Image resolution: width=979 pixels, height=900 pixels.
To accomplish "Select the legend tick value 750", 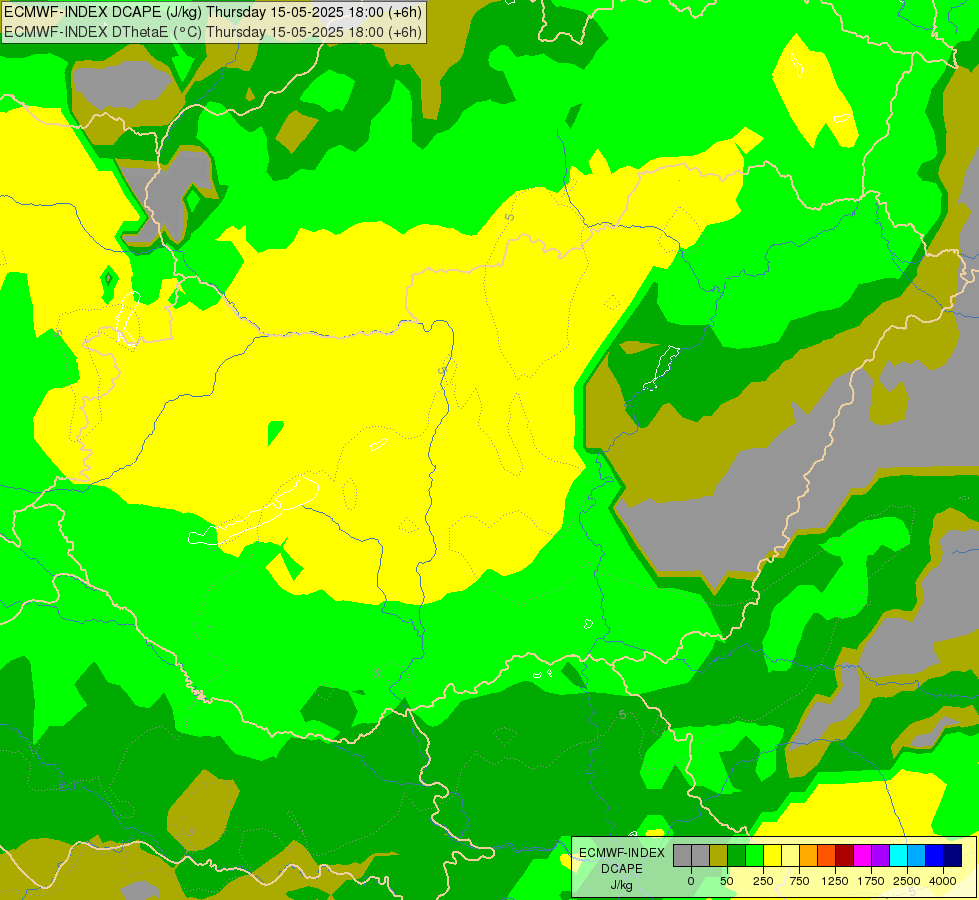I will pyautogui.click(x=799, y=881).
